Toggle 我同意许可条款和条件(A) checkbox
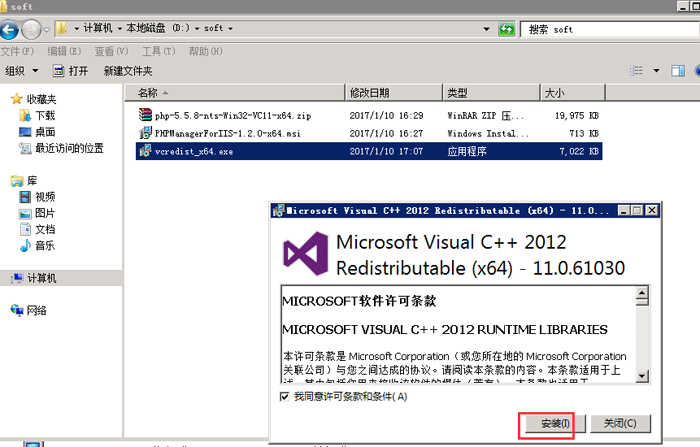 coord(284,397)
